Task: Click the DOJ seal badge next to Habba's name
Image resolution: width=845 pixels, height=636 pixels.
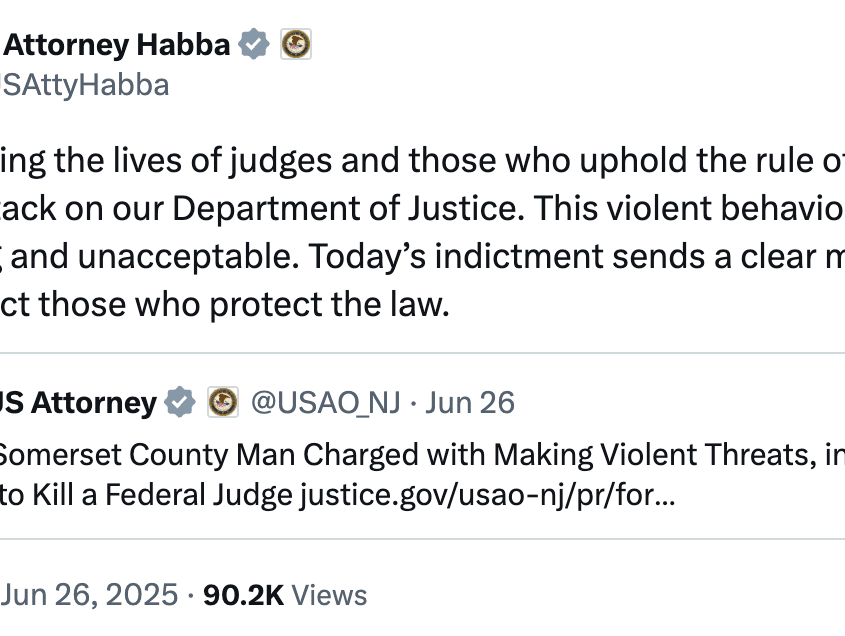Action: [296, 44]
